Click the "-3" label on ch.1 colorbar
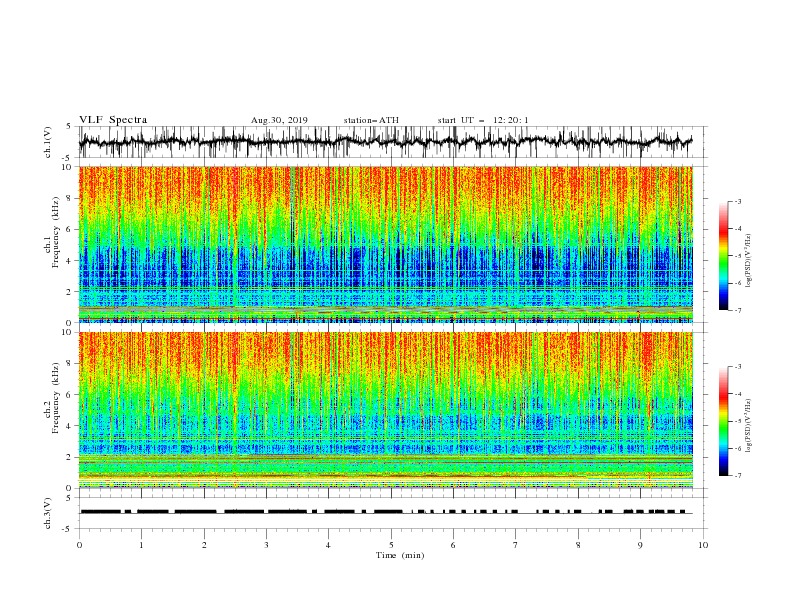Image resolution: width=792 pixels, height=612 pixels. (738, 201)
